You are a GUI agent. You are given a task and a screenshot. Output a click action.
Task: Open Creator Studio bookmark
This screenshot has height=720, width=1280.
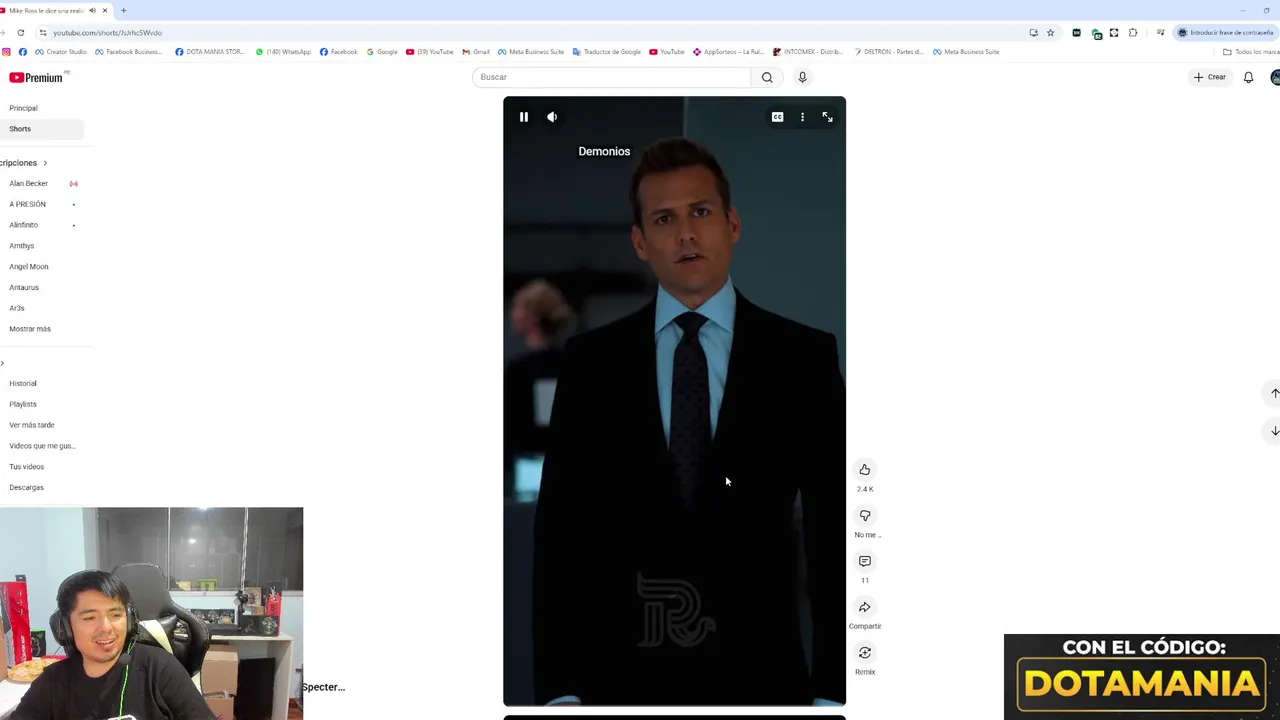point(61,52)
